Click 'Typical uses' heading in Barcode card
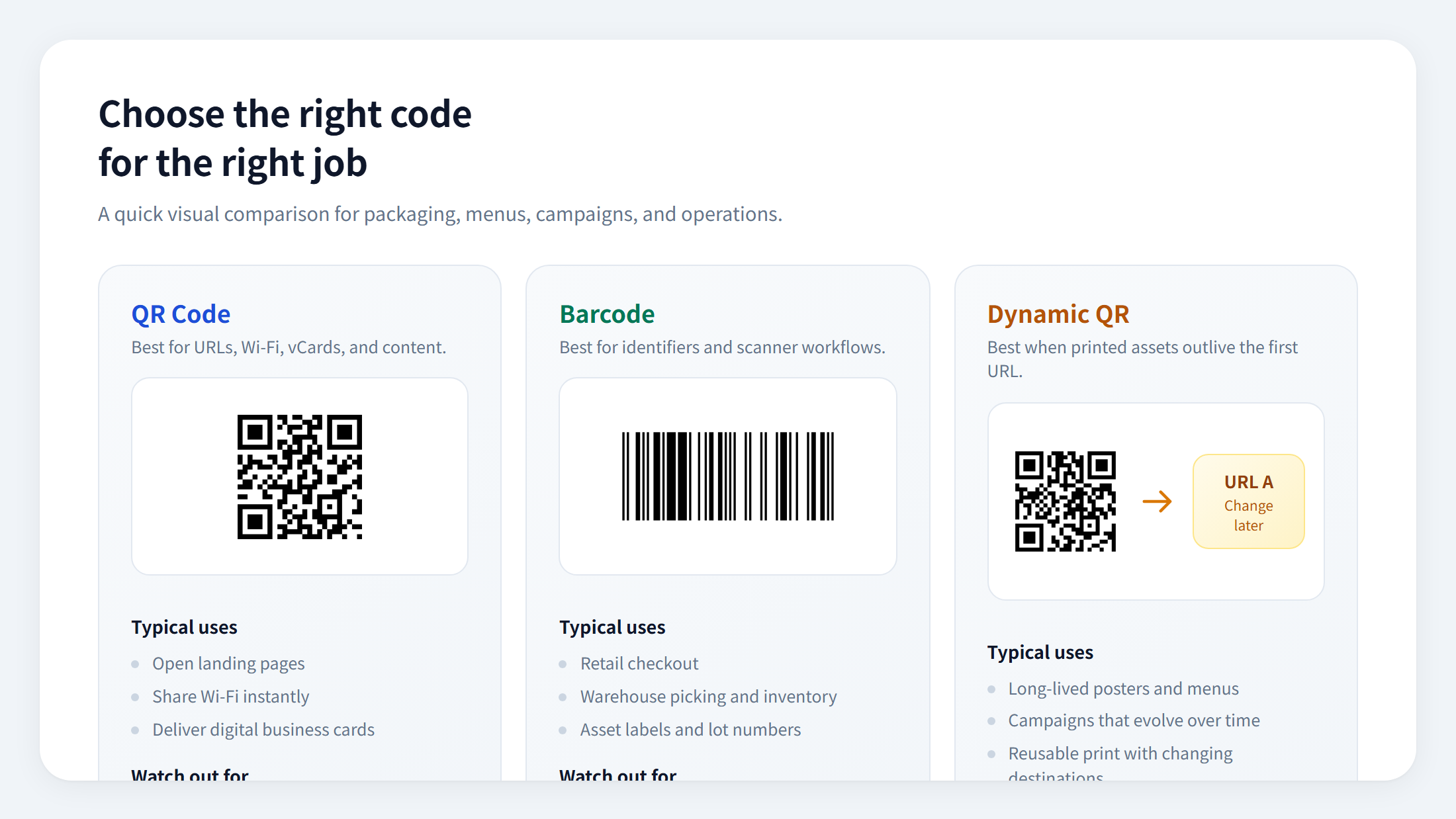 coord(612,627)
